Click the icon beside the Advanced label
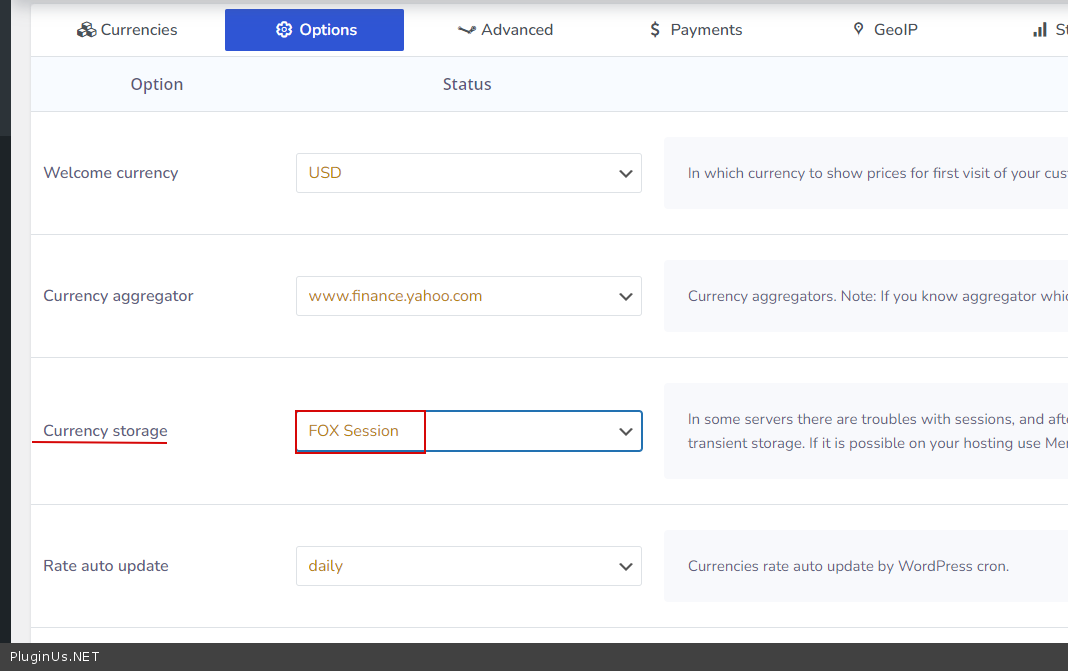Screen dimensions: 1068x671 pyautogui.click(x=466, y=30)
